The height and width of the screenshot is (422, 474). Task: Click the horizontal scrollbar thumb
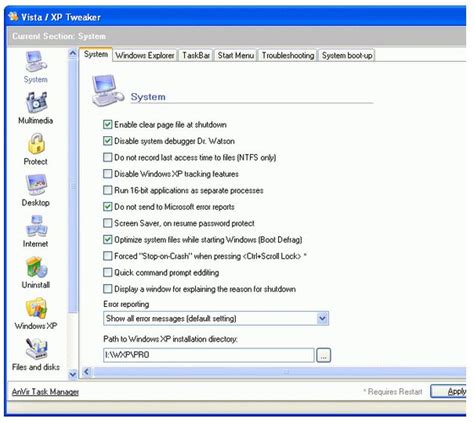point(279,372)
